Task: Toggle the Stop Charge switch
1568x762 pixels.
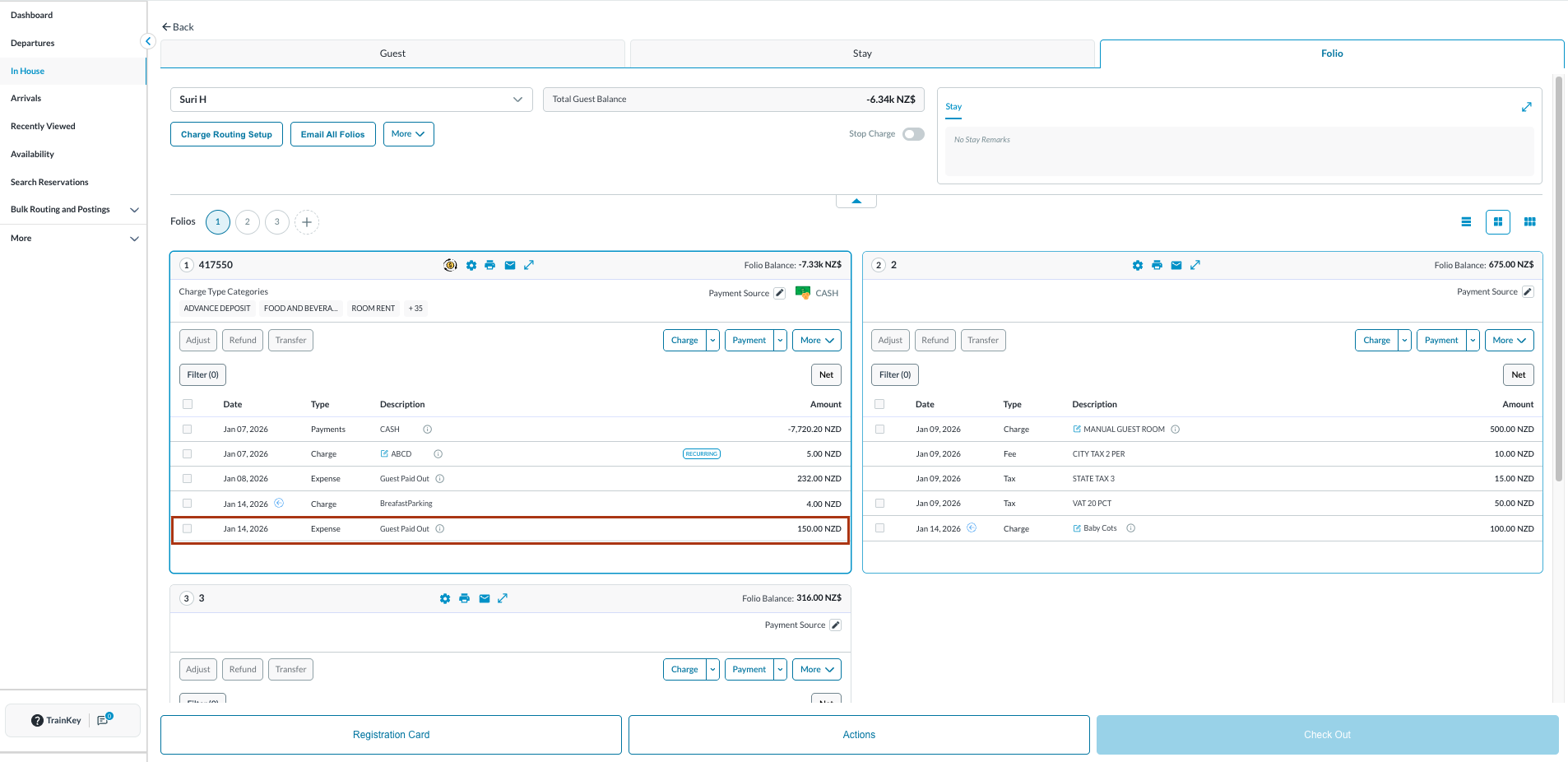Action: tap(913, 134)
